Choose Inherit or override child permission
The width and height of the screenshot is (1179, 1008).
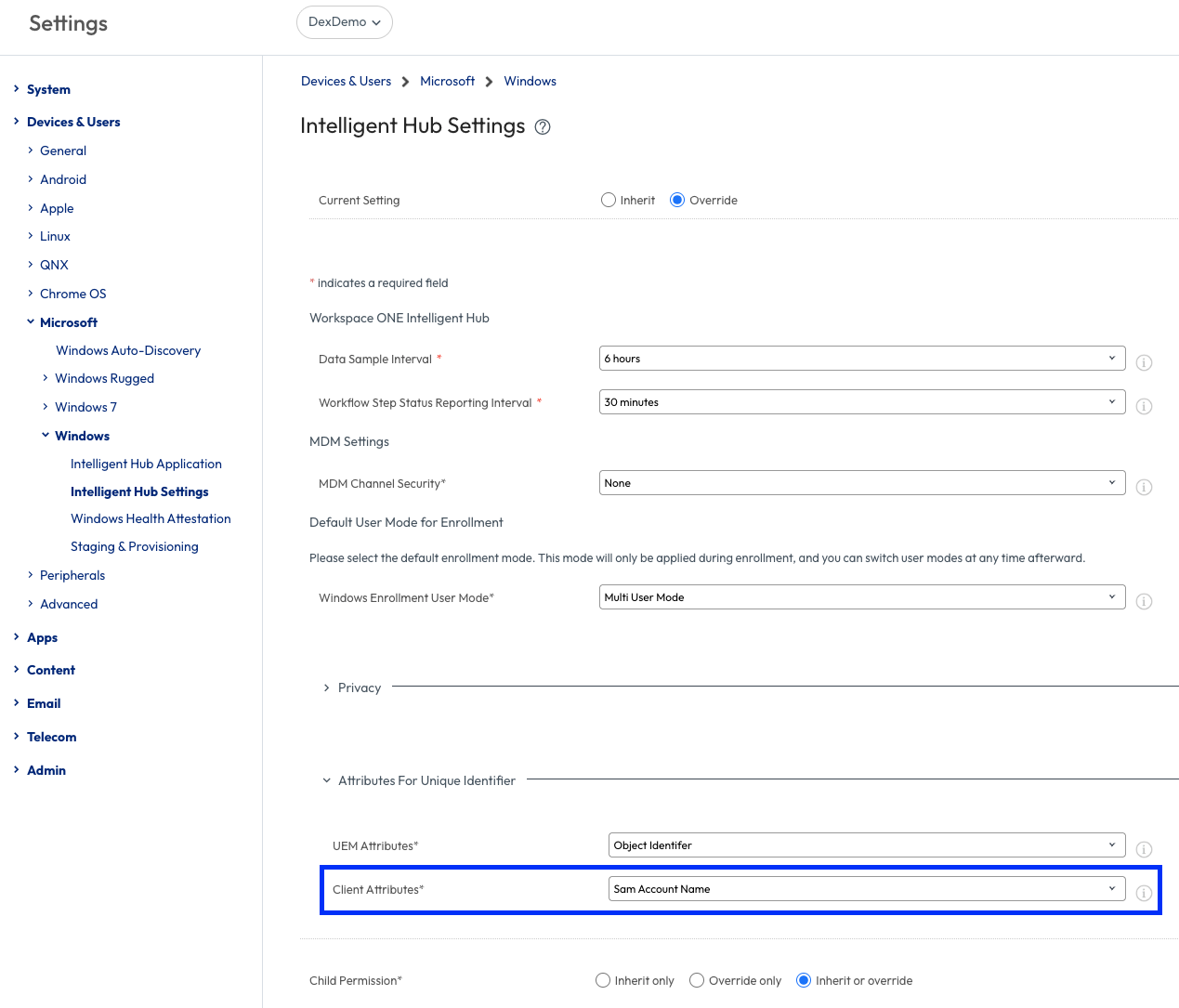tap(804, 980)
